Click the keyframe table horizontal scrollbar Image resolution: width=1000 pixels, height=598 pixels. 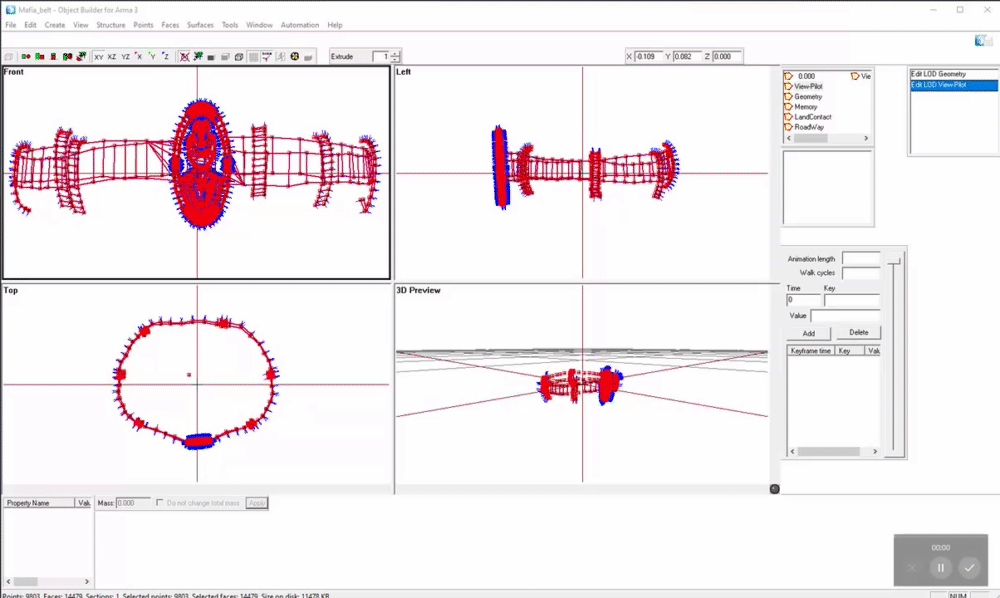834,451
